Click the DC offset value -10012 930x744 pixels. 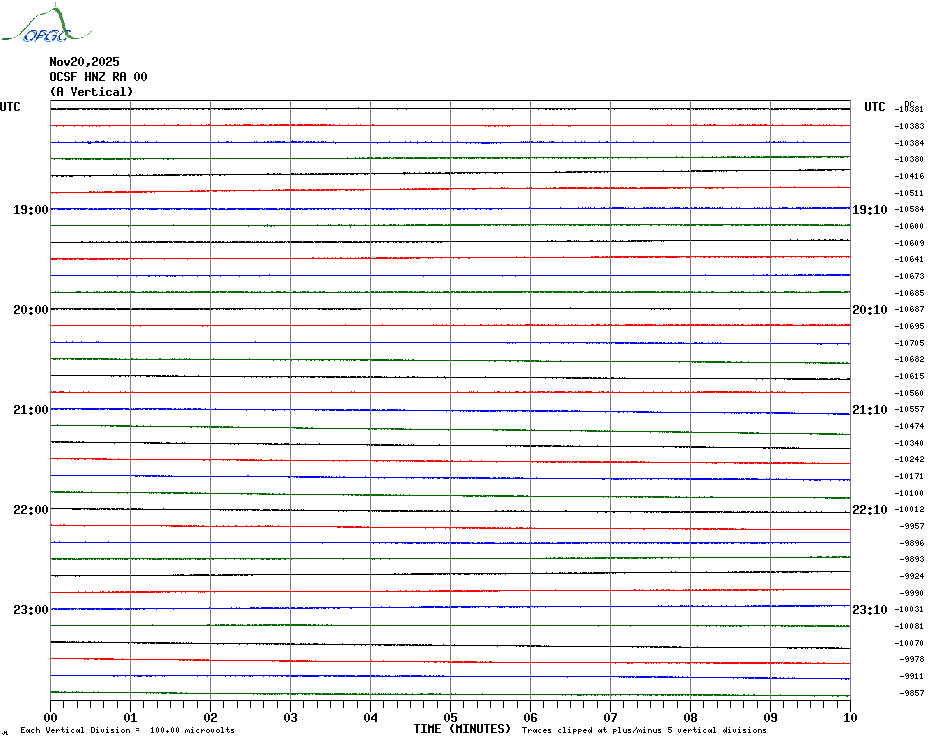point(909,509)
